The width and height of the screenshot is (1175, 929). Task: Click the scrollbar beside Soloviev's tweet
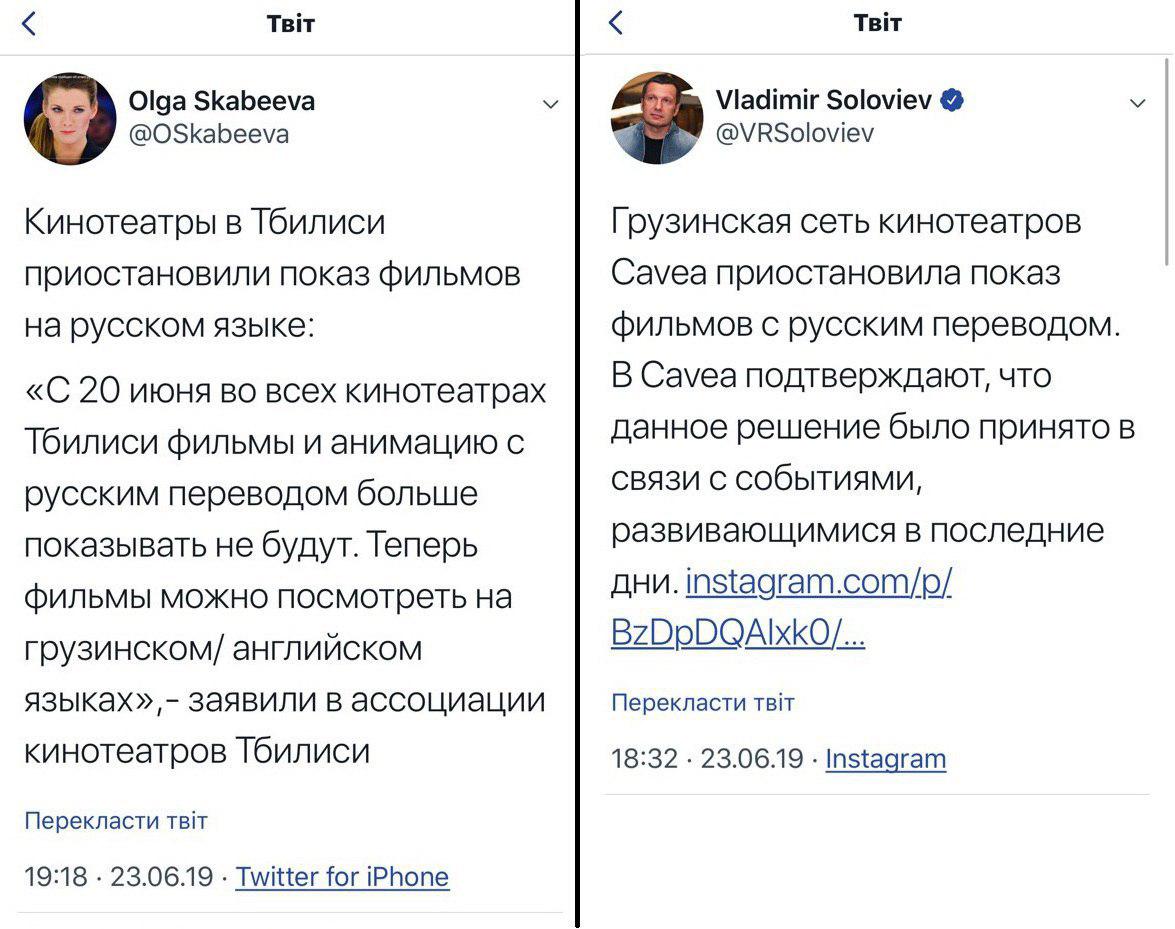tap(1168, 161)
